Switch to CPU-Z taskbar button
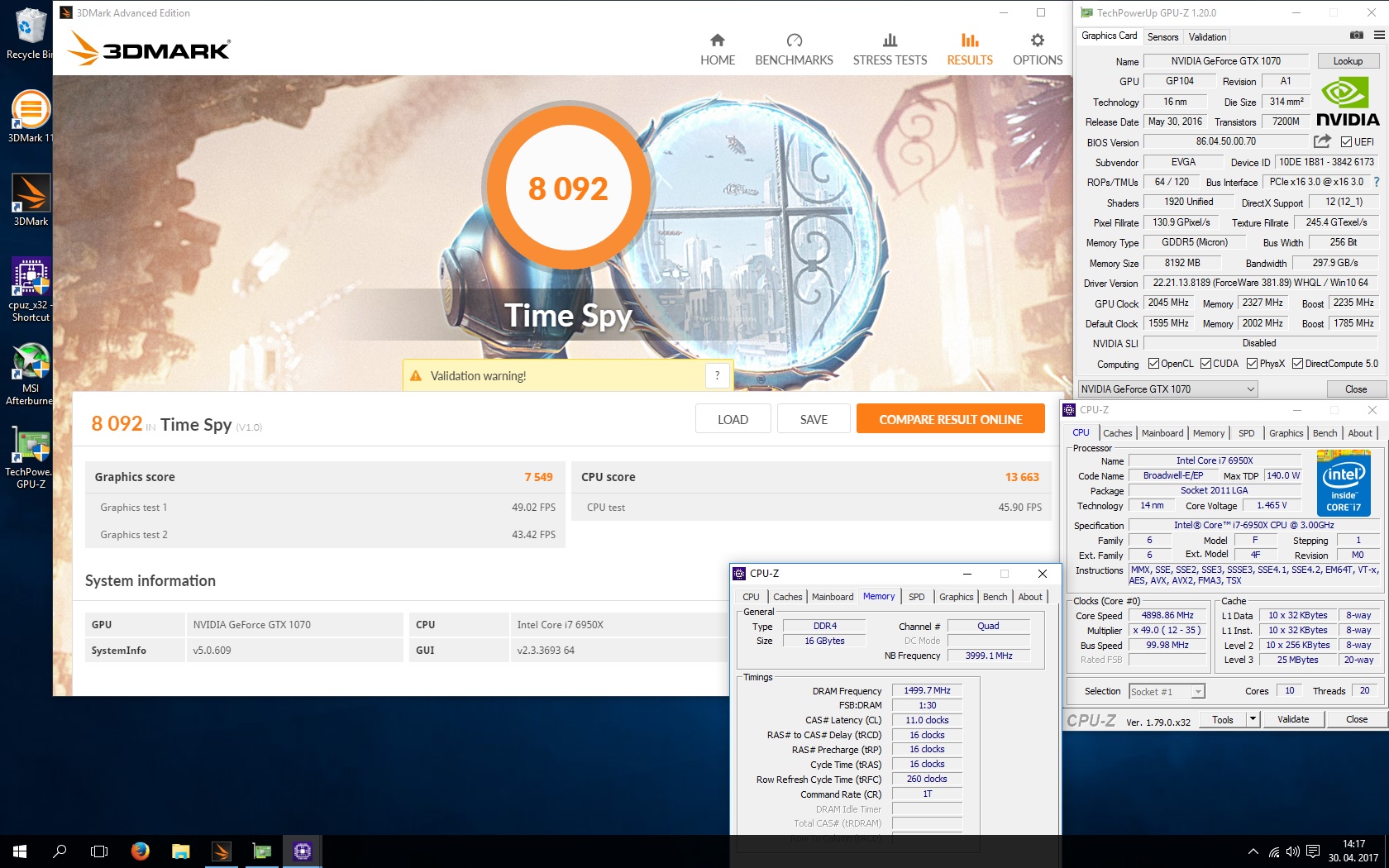The image size is (1389, 868). pyautogui.click(x=302, y=851)
